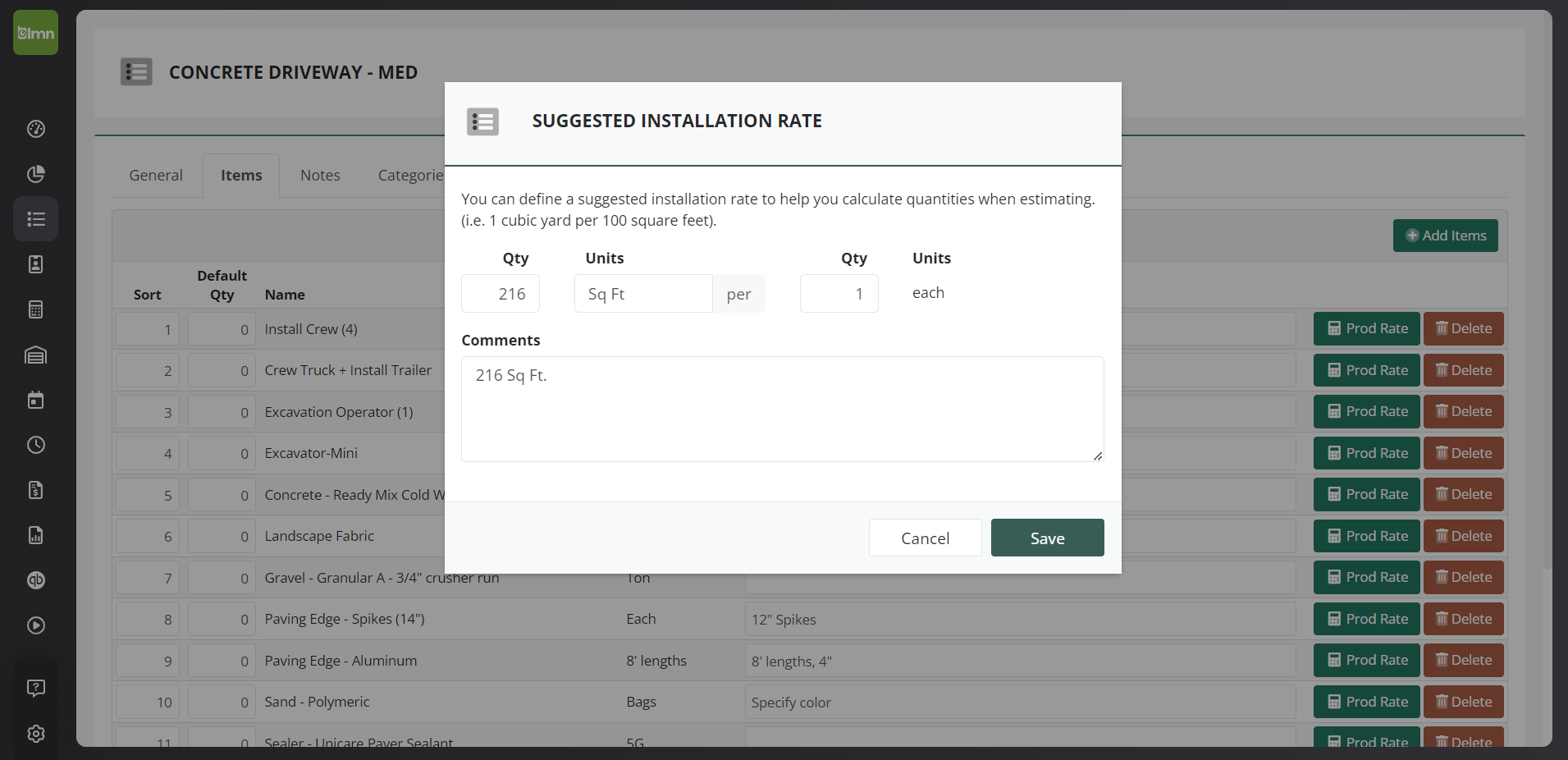Edit the Specify color description field
This screenshot has width=1568, height=760.
(x=1020, y=703)
